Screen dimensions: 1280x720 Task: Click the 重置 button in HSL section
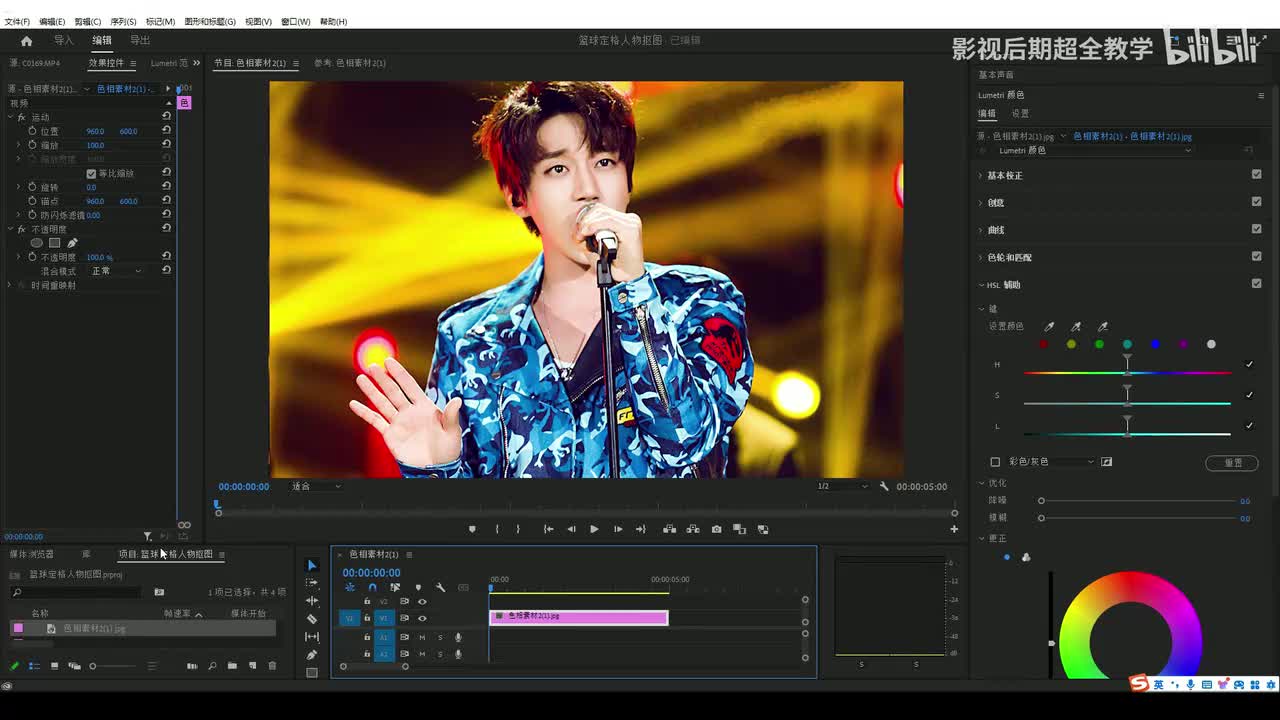click(1233, 462)
